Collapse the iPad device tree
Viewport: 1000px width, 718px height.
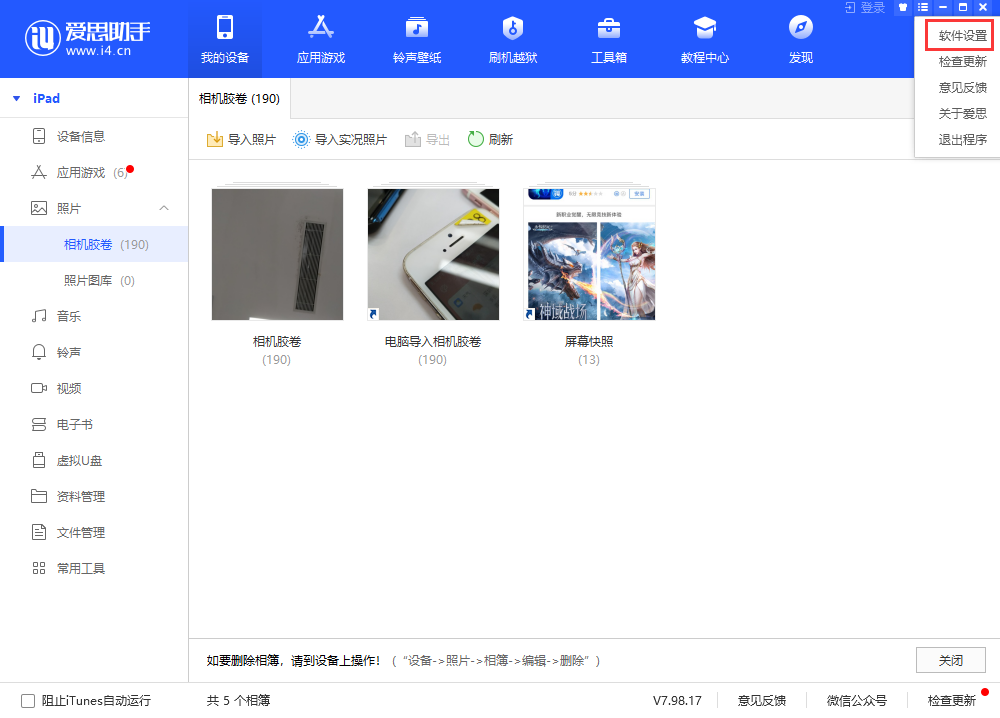(x=16, y=99)
